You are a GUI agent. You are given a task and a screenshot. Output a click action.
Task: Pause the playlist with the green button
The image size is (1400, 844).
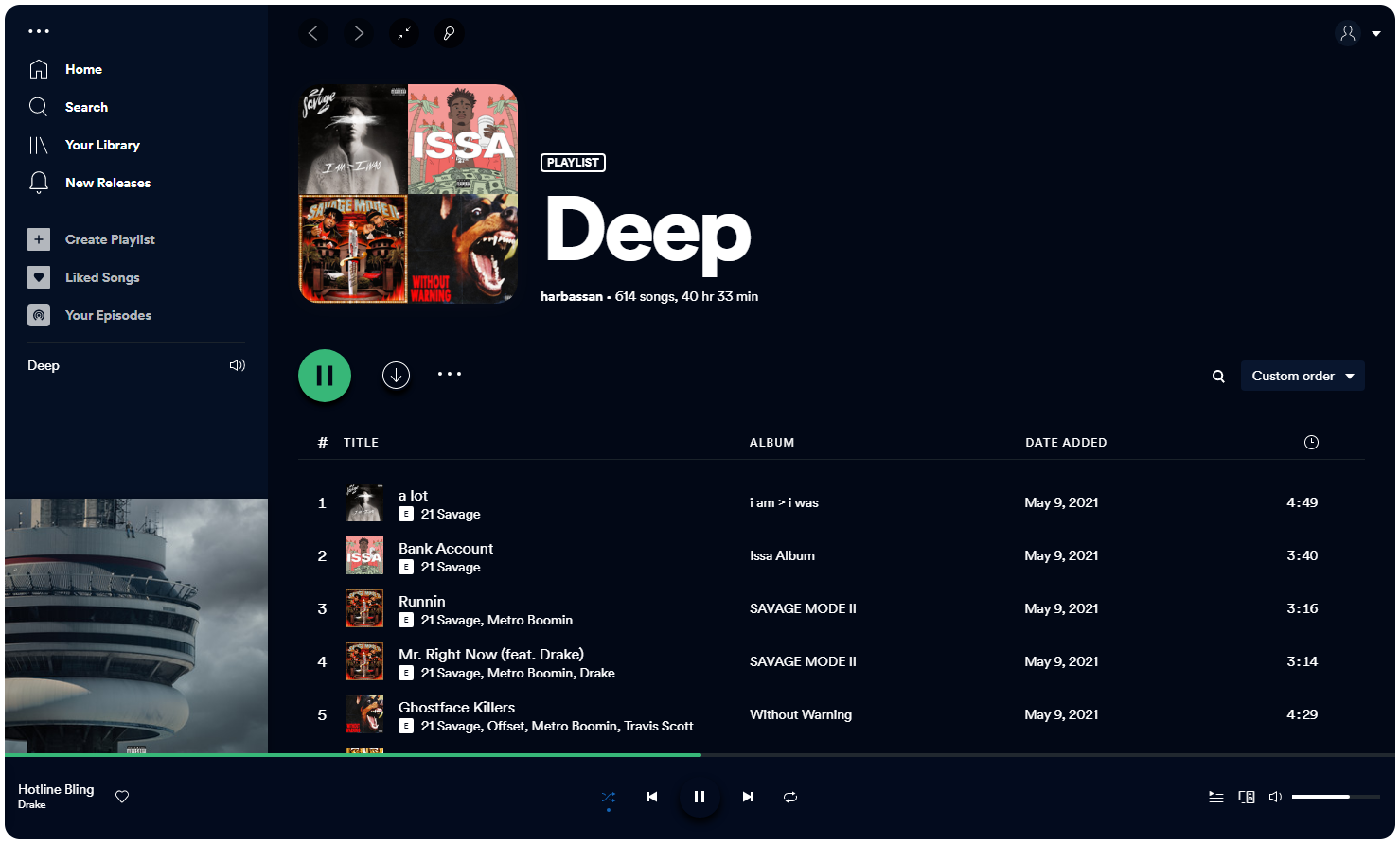click(325, 376)
